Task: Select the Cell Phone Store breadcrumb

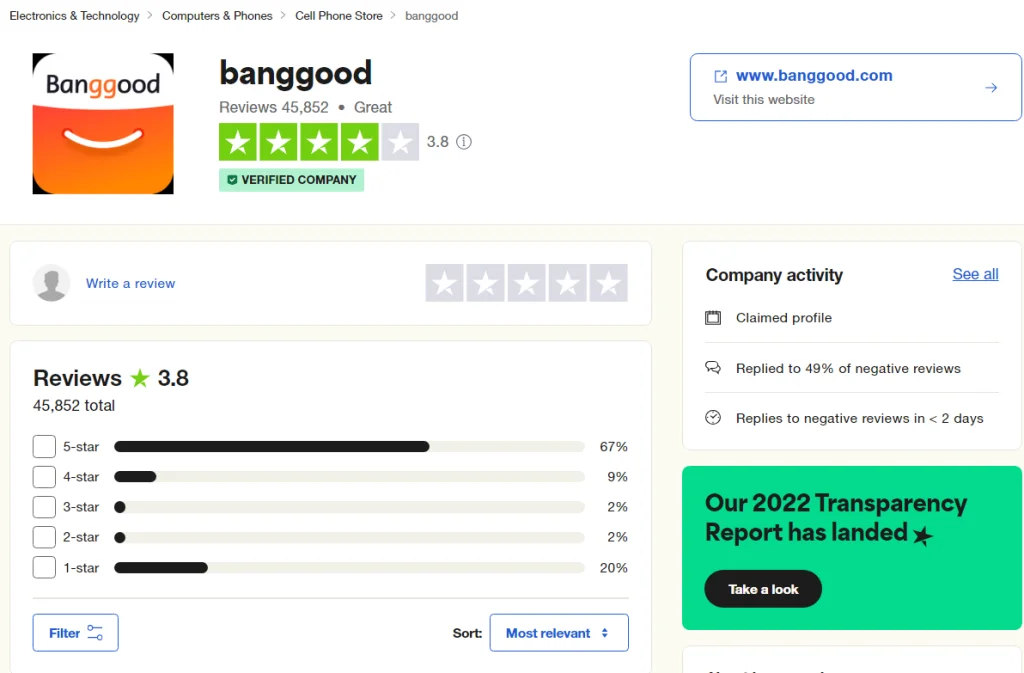Action: [338, 15]
